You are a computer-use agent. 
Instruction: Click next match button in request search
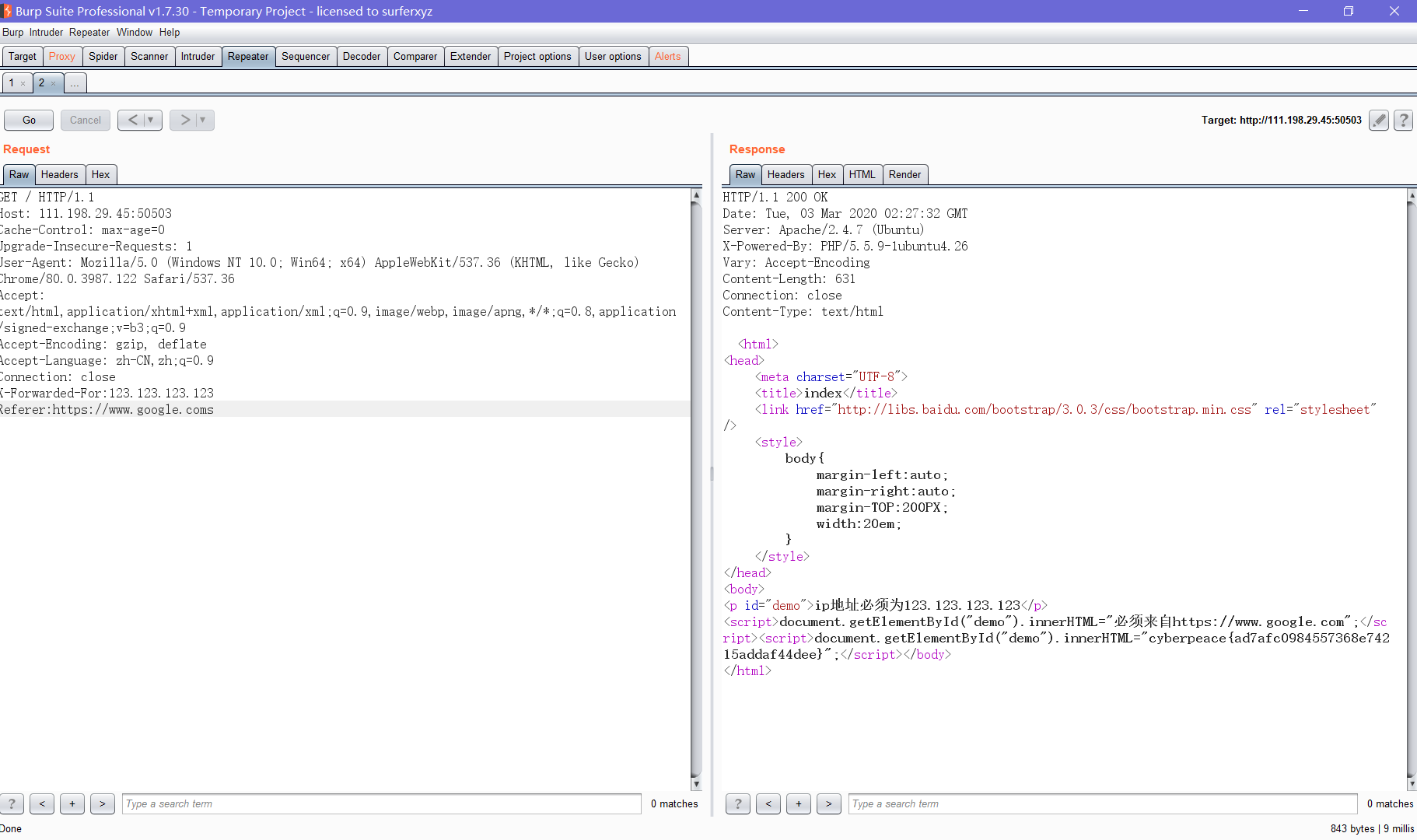pos(103,803)
